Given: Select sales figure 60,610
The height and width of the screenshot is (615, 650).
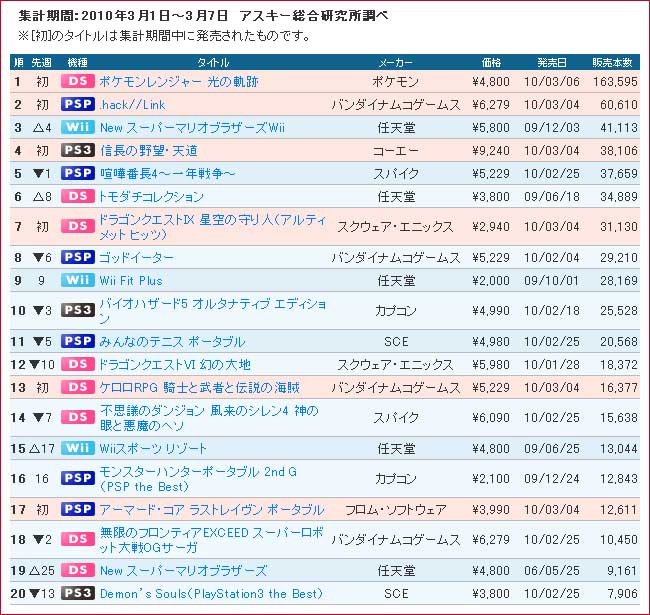Looking at the screenshot, I should click(619, 105).
